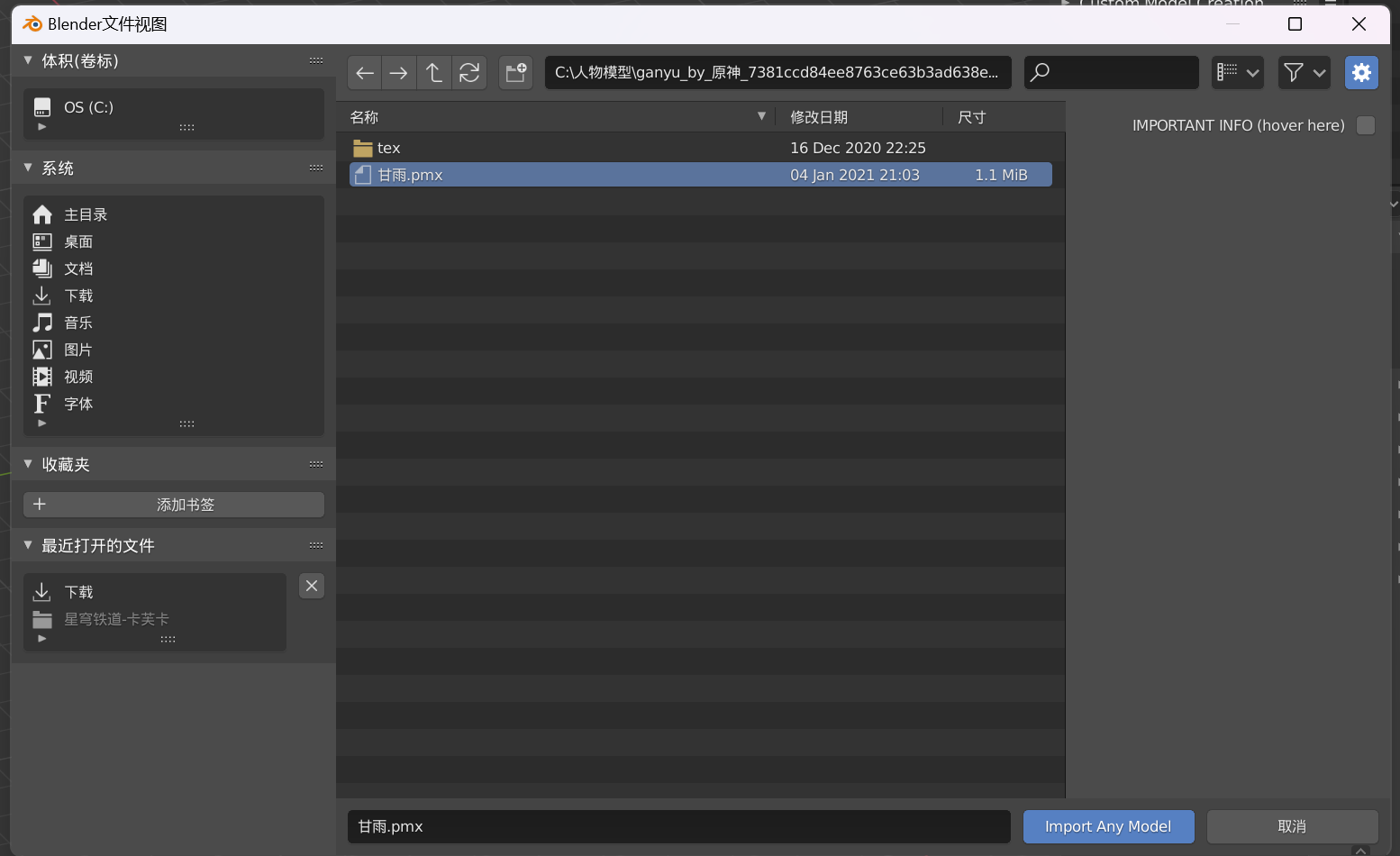Maximize the Blender file view window
The height and width of the screenshot is (856, 1400).
(x=1295, y=24)
